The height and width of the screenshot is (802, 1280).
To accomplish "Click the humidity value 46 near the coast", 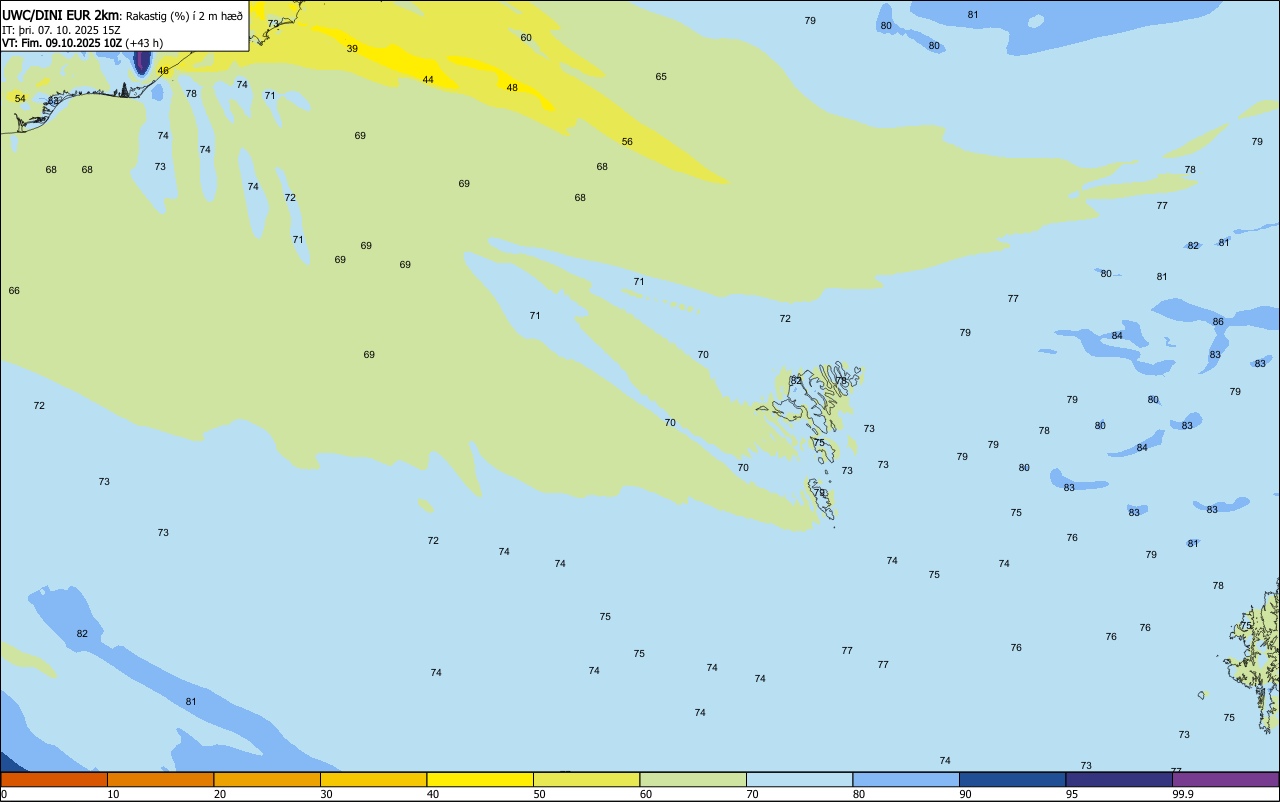I will click(163, 71).
